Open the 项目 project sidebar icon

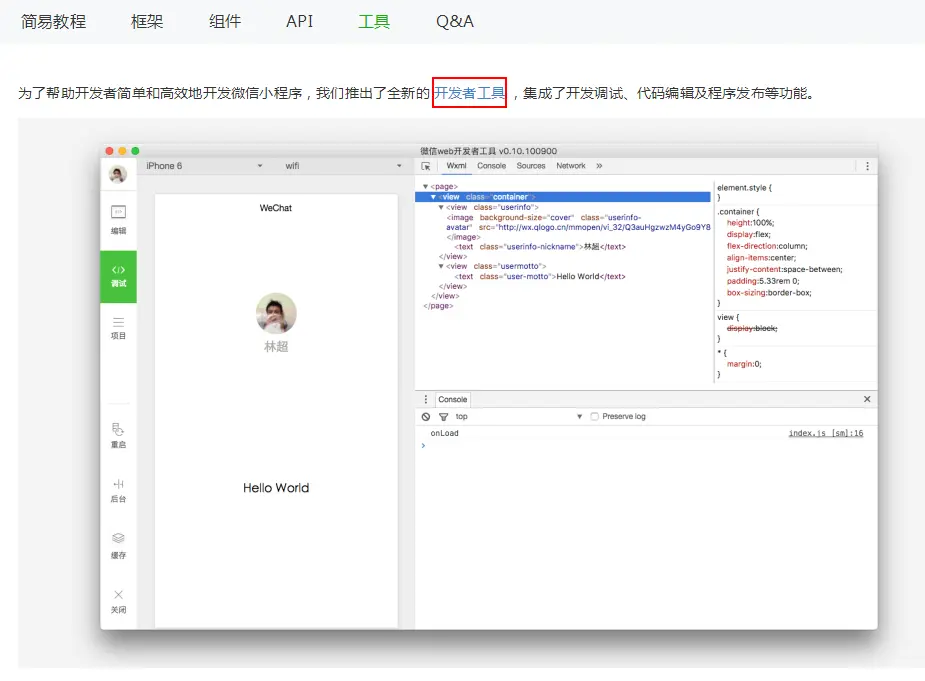click(119, 328)
